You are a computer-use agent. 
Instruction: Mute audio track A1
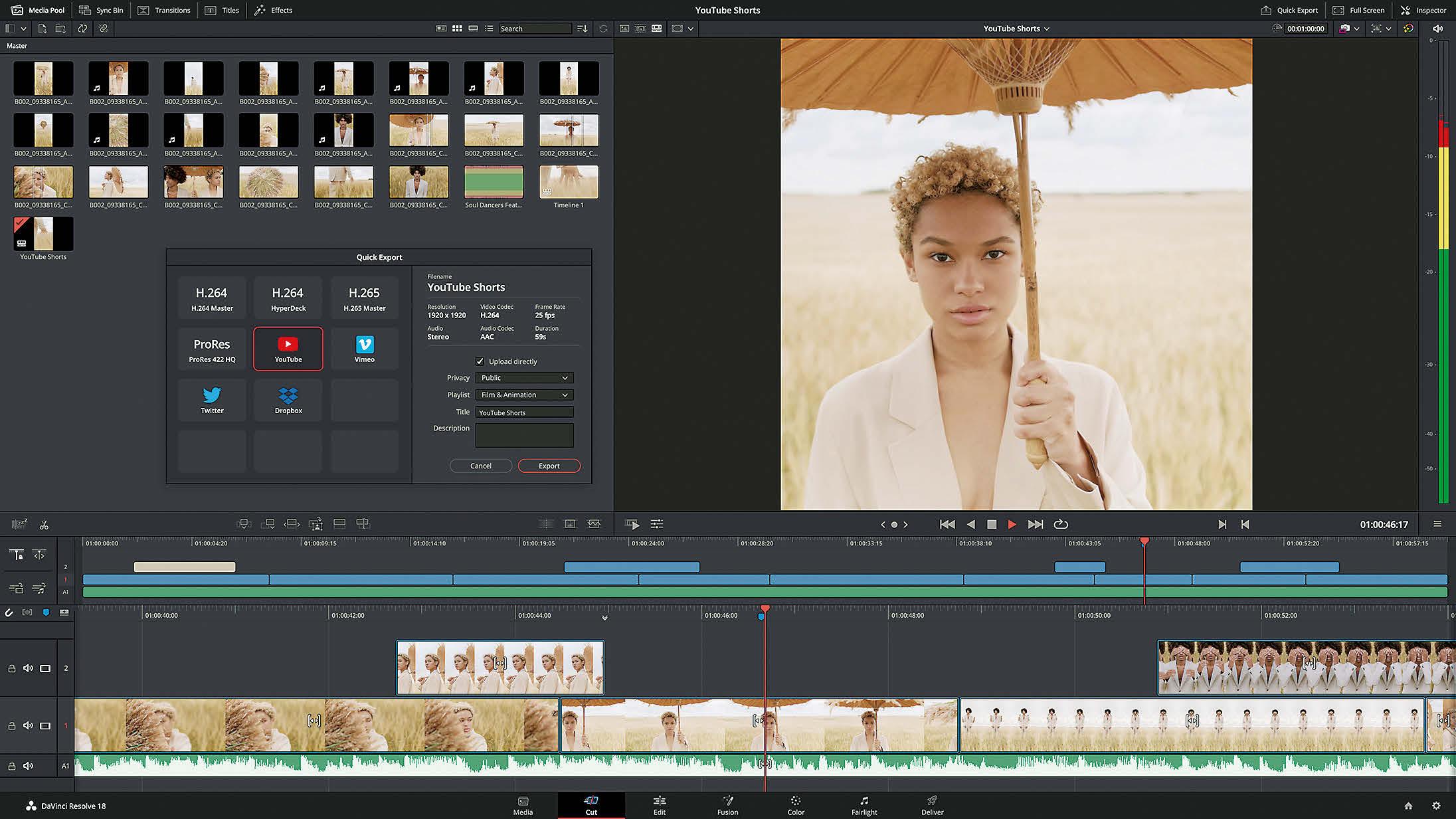28,766
